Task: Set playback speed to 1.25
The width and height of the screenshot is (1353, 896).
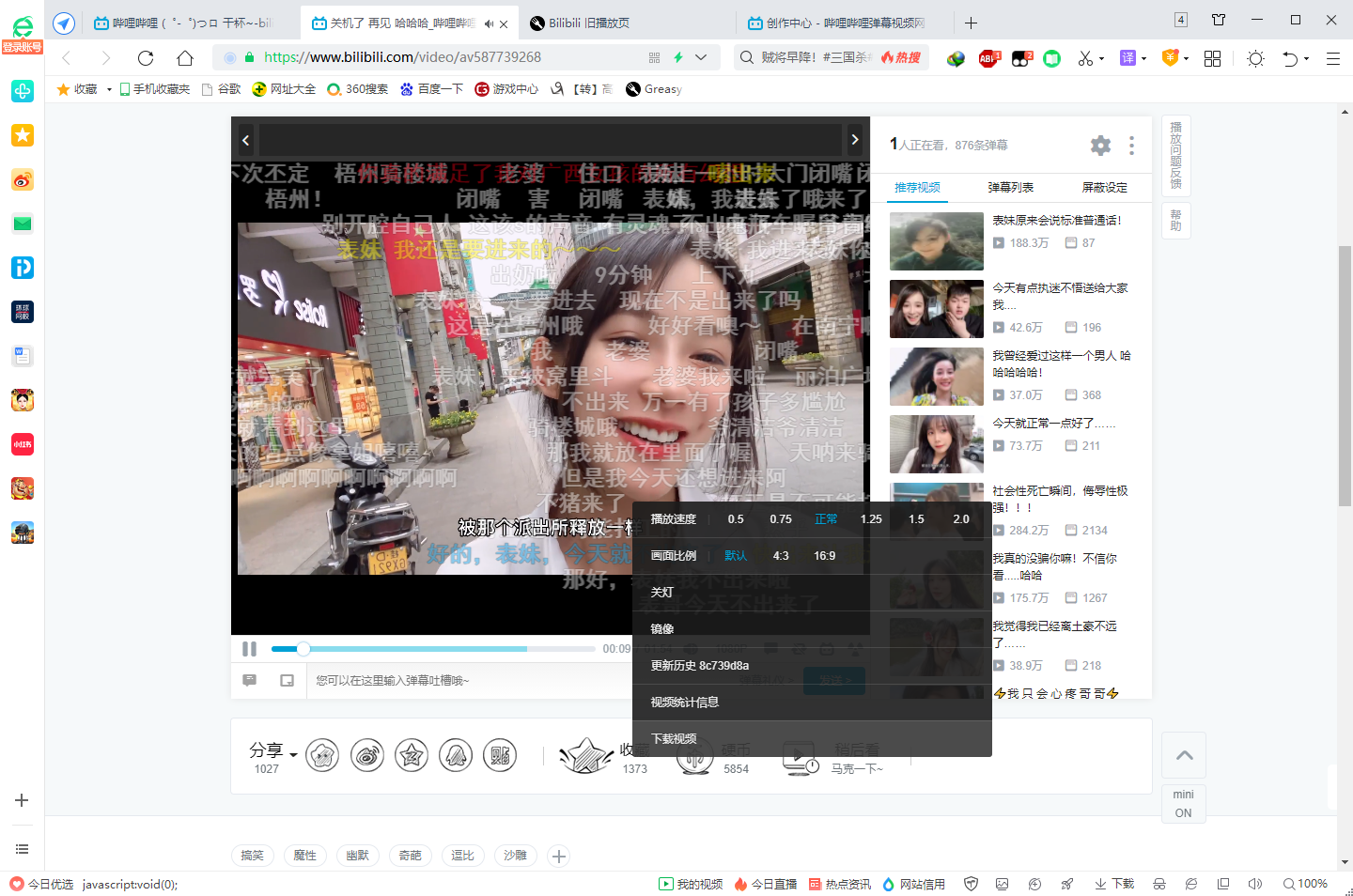Action: coord(871,519)
